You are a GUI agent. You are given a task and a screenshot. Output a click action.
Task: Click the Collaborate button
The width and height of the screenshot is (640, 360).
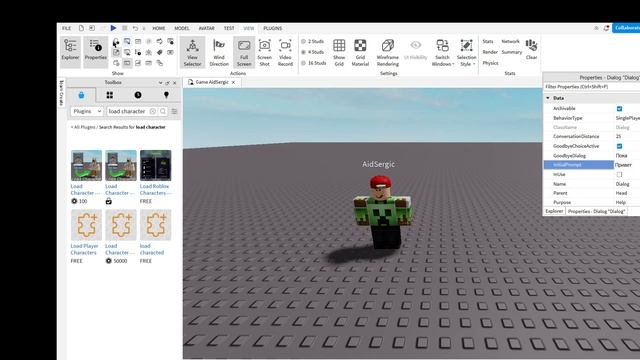click(626, 28)
